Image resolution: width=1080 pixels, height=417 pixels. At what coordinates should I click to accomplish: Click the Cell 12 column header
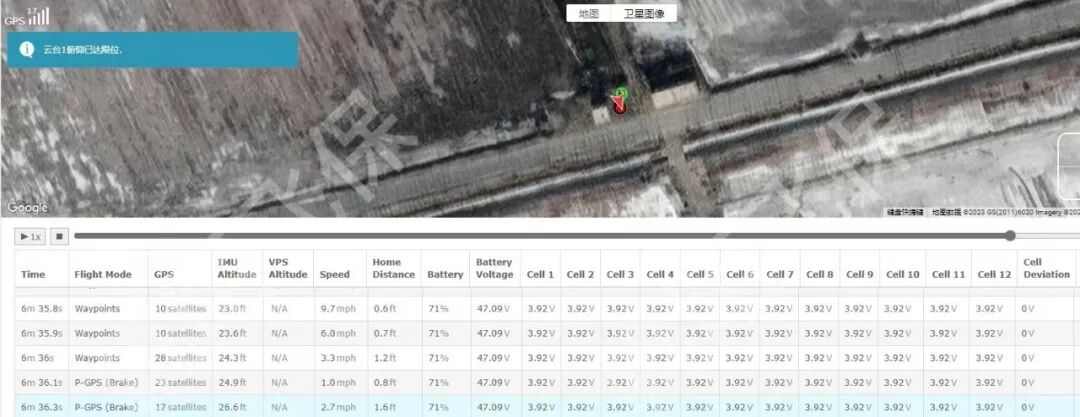995,274
